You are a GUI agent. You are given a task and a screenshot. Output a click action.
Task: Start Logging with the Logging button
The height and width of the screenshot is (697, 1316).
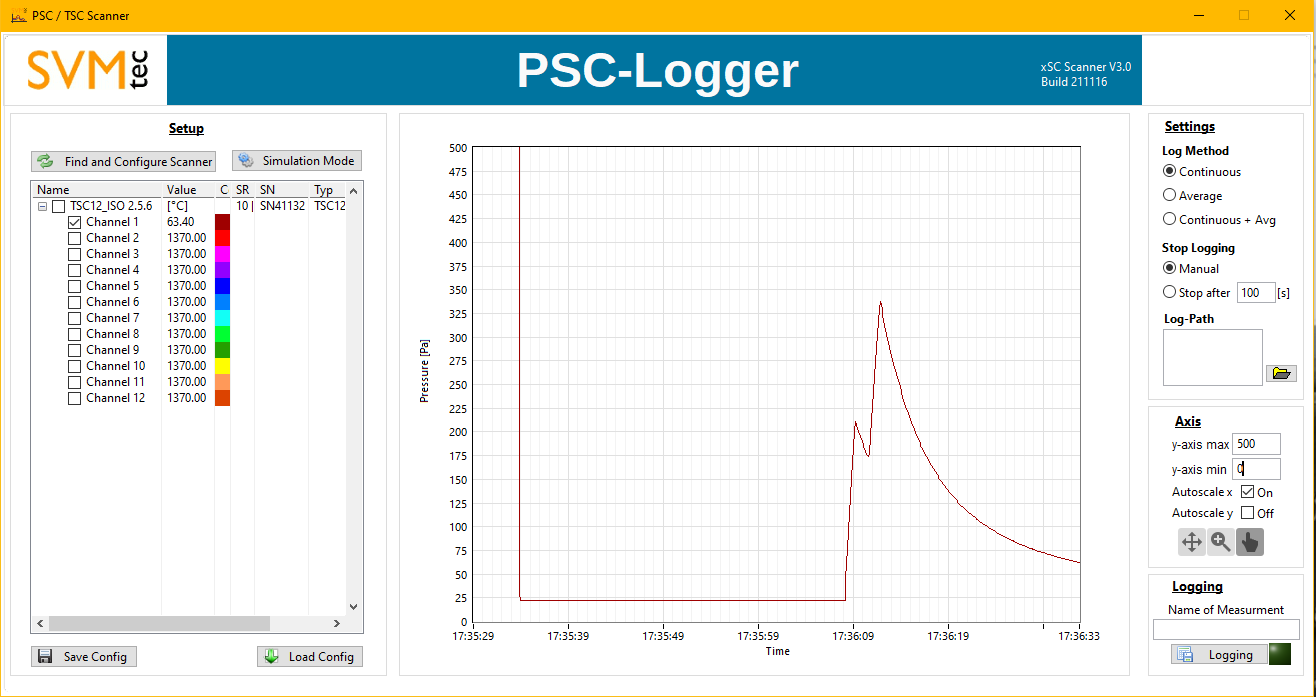pyautogui.click(x=1218, y=655)
